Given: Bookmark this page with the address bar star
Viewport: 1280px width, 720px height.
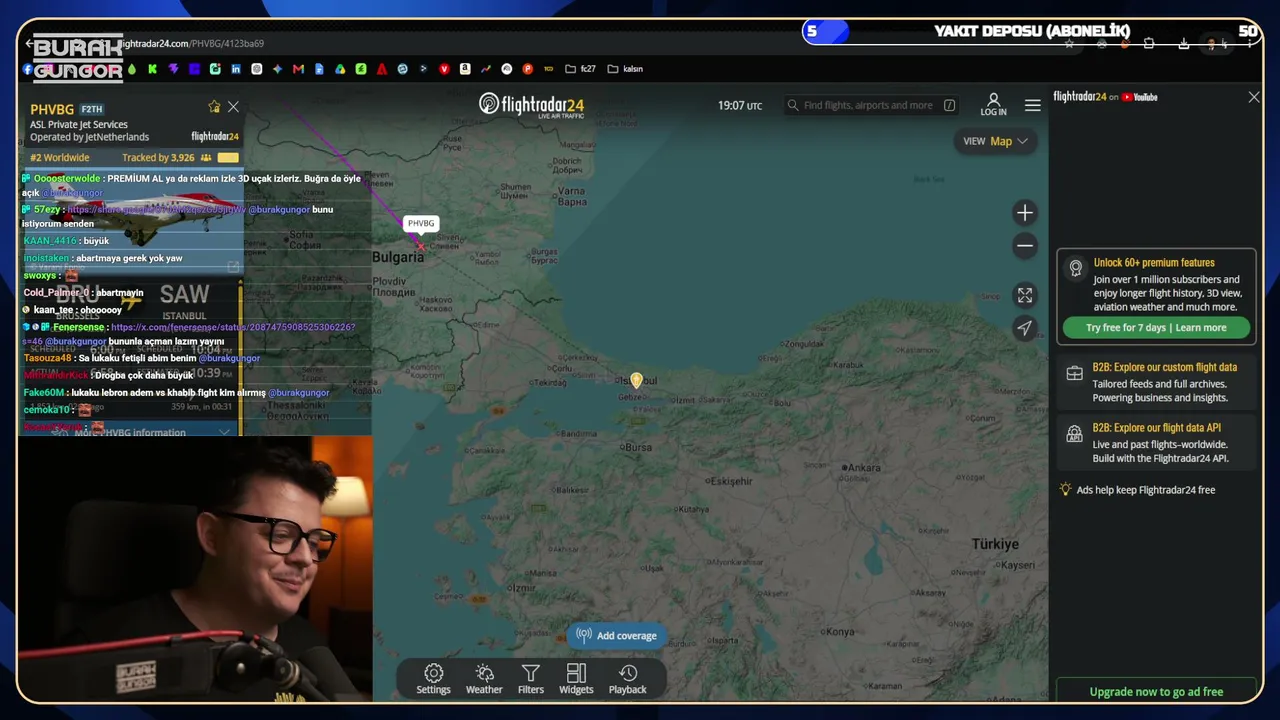Looking at the screenshot, I should (x=1069, y=44).
